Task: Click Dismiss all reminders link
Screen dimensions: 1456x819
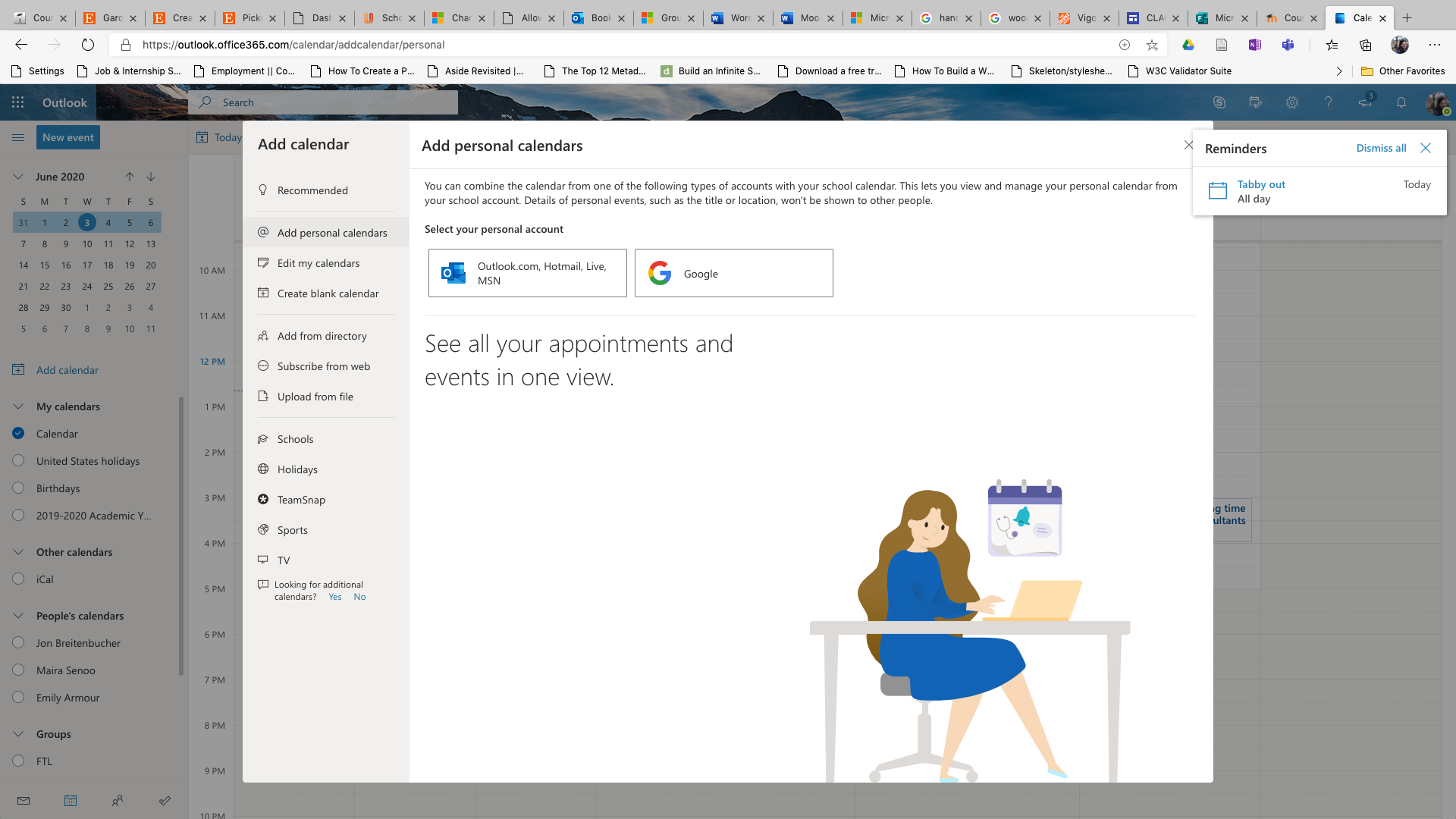Action: point(1381,148)
